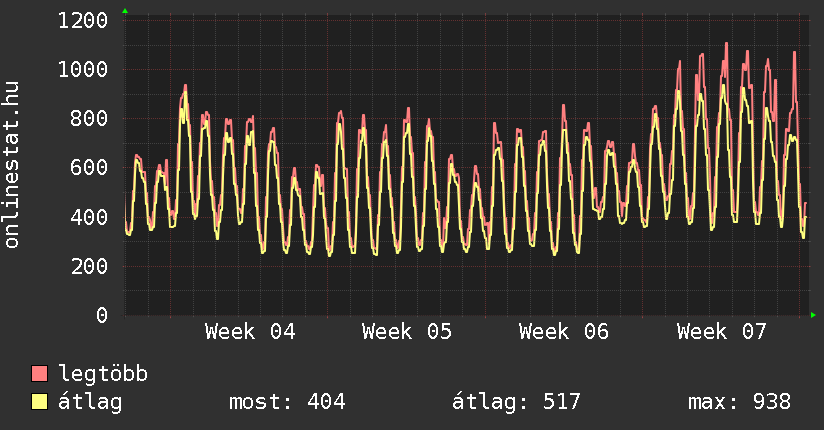The image size is (824, 430).
Task: Select the Week 06 axis label
Action: [x=564, y=332]
